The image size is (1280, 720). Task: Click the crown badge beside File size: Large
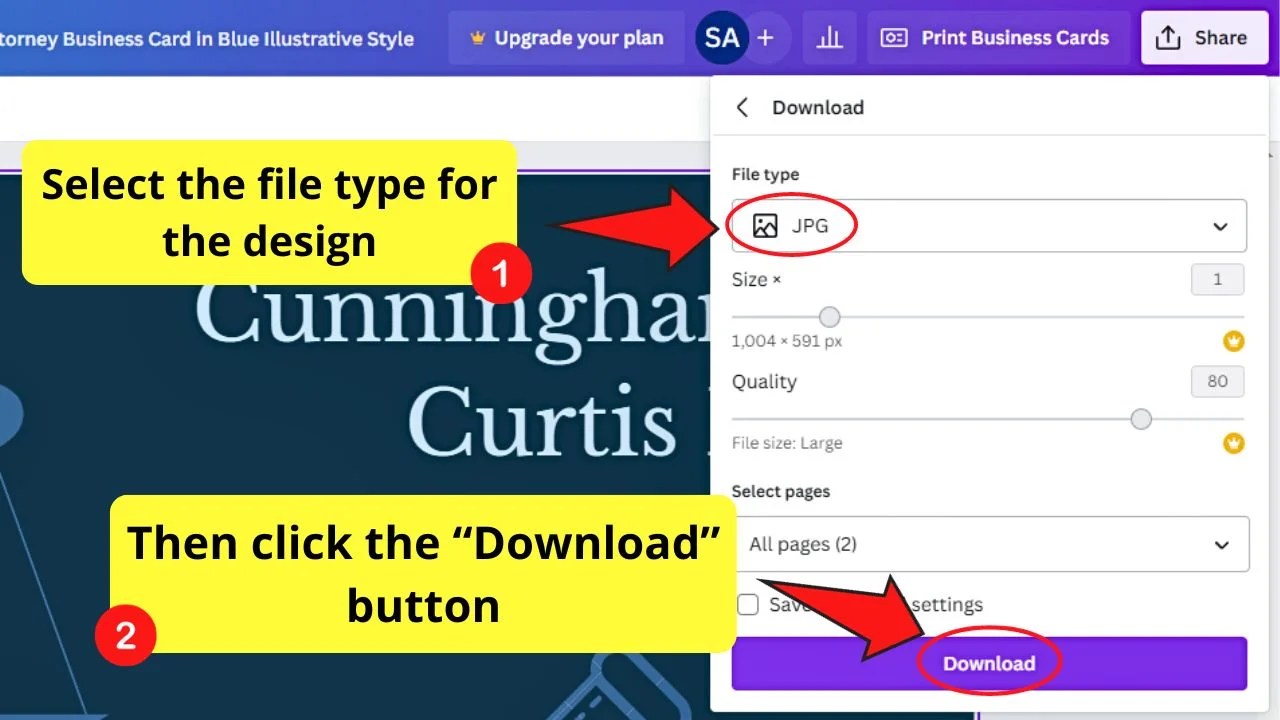coord(1233,443)
